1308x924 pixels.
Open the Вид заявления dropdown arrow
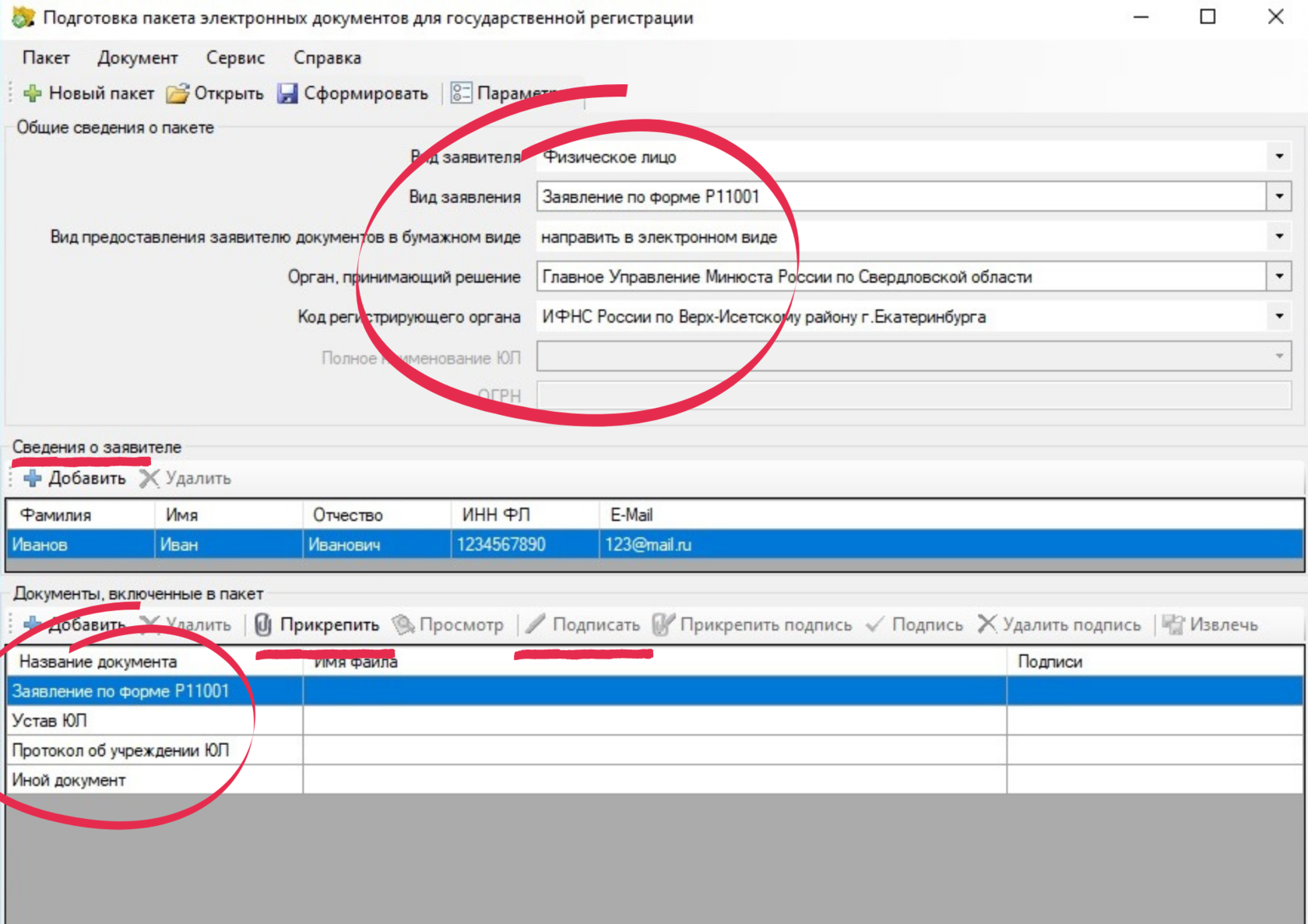pos(1279,196)
